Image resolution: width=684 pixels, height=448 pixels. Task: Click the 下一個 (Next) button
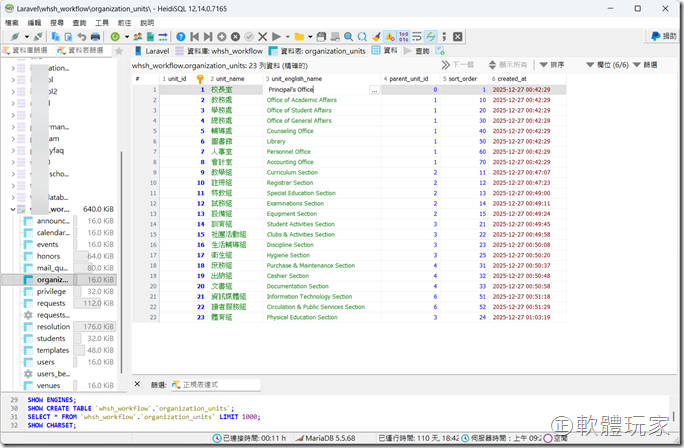pyautogui.click(x=455, y=64)
